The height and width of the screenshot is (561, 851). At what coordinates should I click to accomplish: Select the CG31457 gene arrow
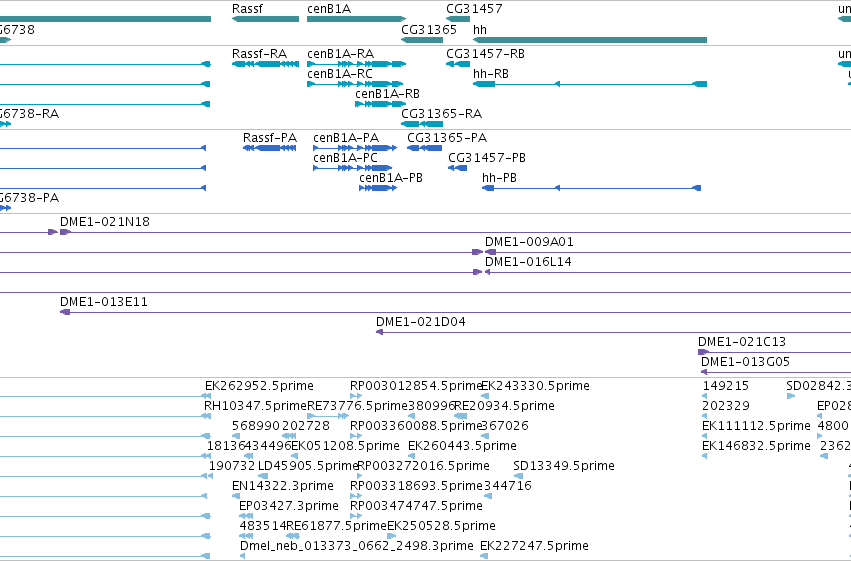tap(458, 19)
